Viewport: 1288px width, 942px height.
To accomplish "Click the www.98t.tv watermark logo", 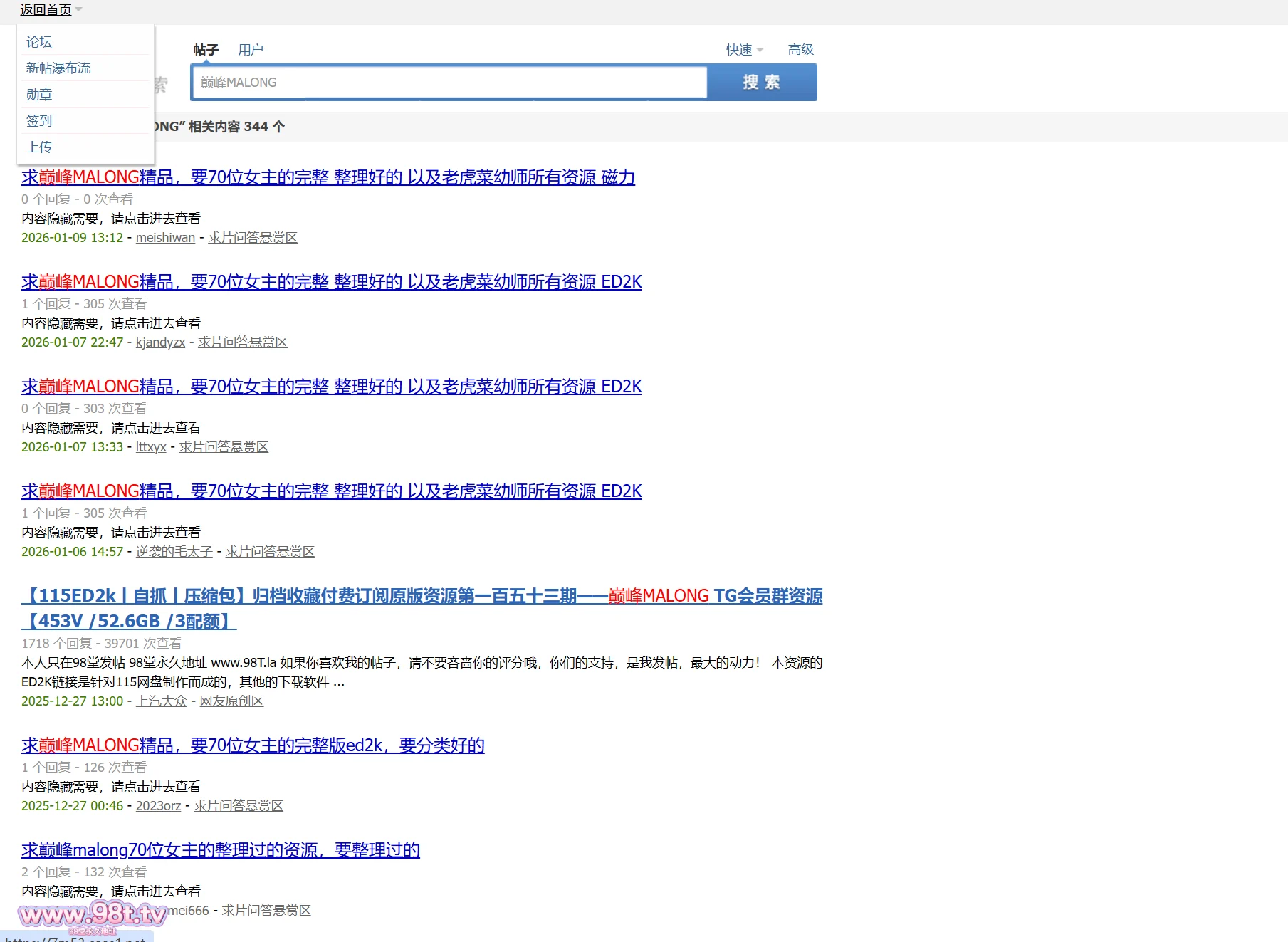I will (x=93, y=914).
